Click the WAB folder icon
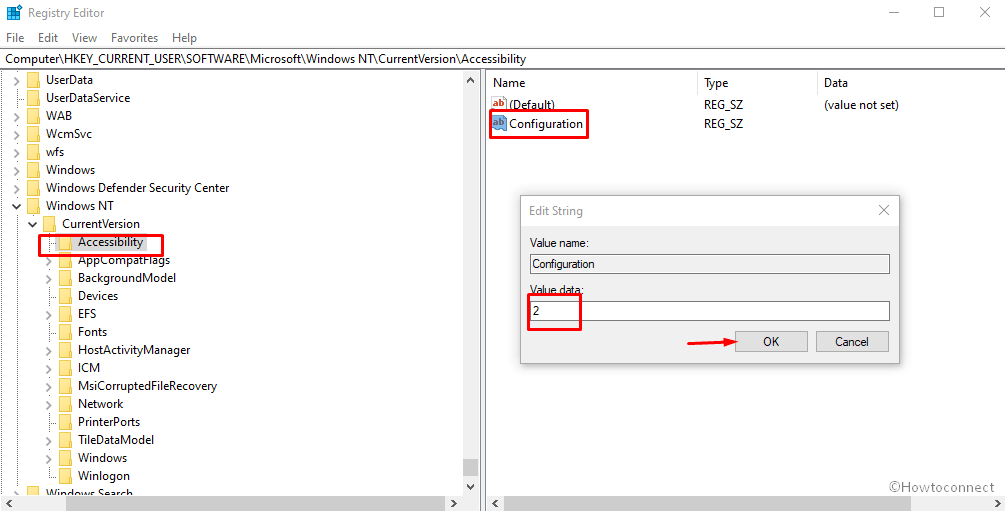Viewport: 1005px width, 511px height. [x=33, y=116]
